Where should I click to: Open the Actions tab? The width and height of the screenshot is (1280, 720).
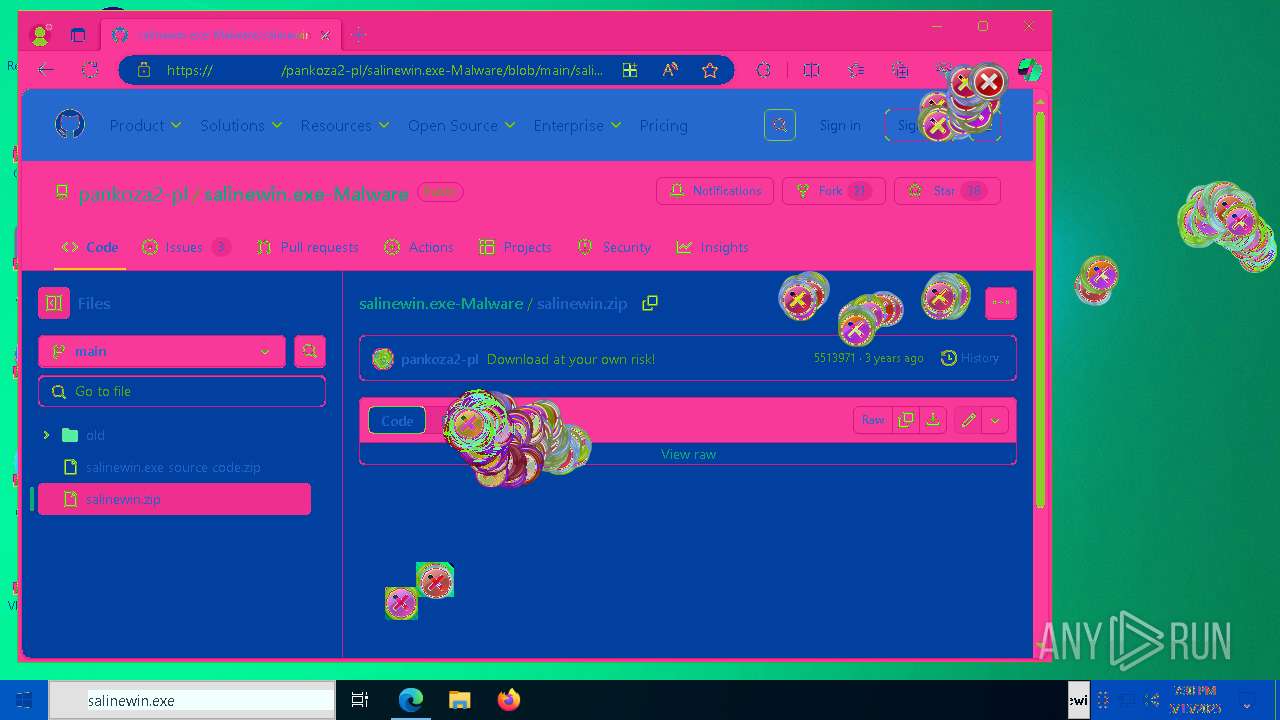coord(419,247)
